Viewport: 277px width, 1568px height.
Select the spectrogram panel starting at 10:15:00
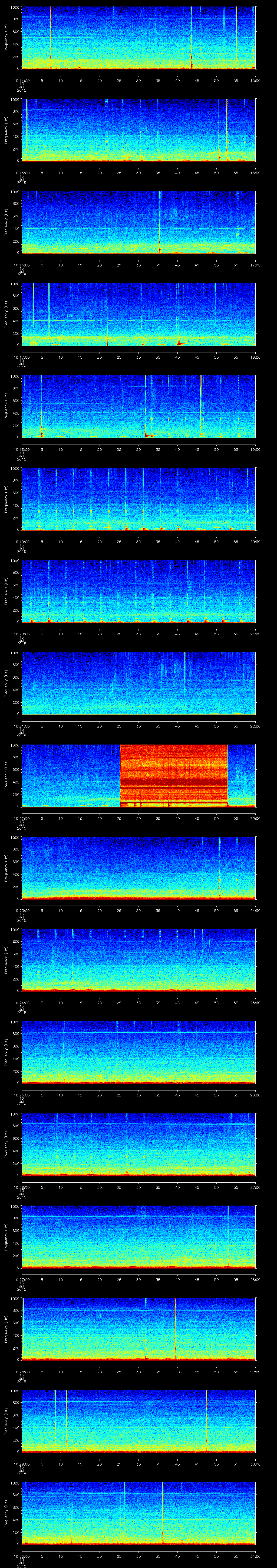coord(139,130)
